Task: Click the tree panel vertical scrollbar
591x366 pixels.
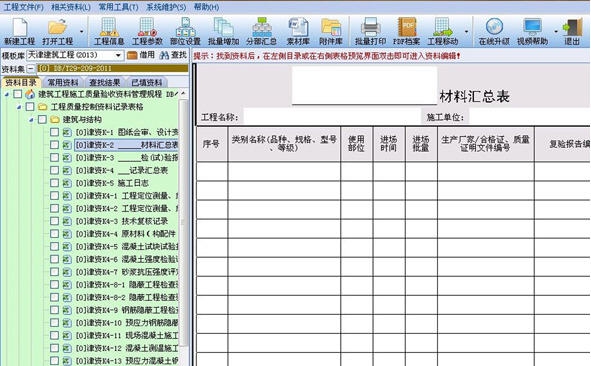Action: tap(184, 222)
